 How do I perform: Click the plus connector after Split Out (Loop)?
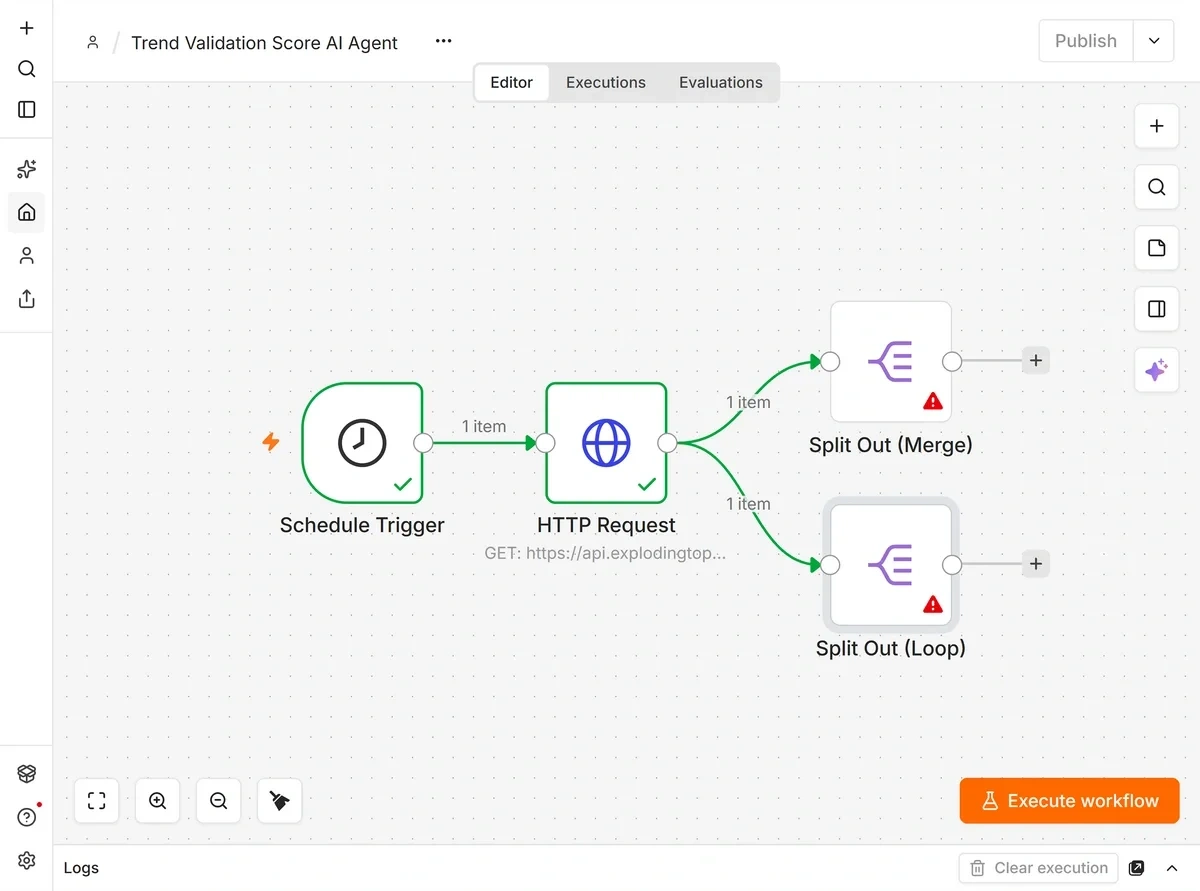[x=1036, y=564]
